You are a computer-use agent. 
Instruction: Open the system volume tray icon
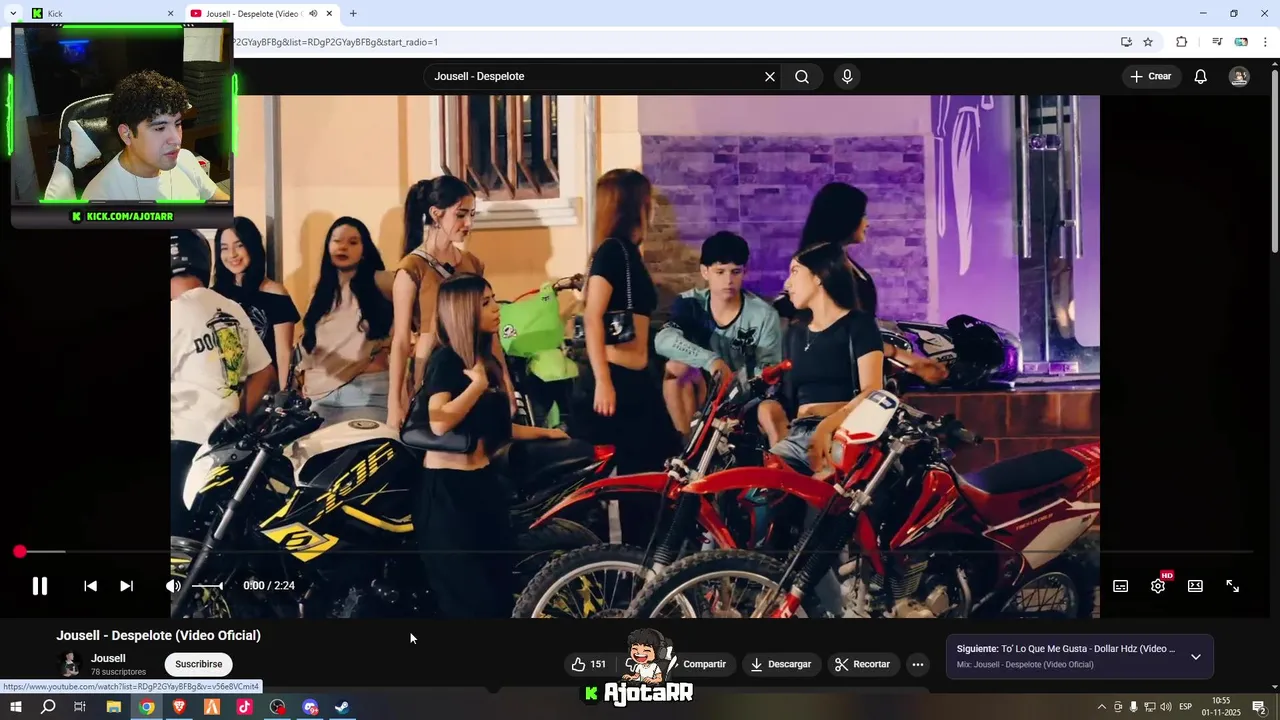click(x=1166, y=707)
